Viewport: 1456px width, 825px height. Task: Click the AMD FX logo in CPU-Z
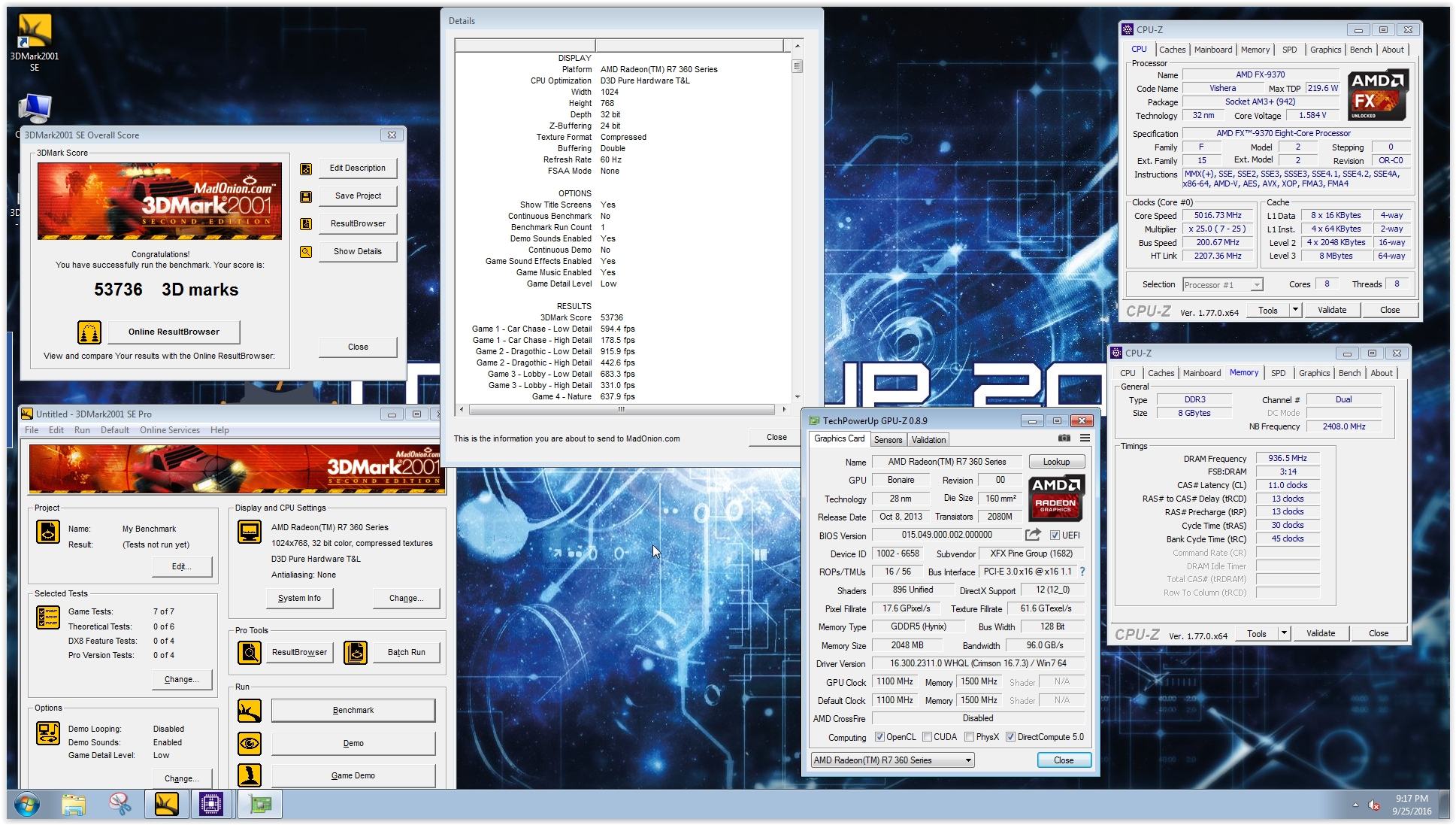click(1377, 96)
